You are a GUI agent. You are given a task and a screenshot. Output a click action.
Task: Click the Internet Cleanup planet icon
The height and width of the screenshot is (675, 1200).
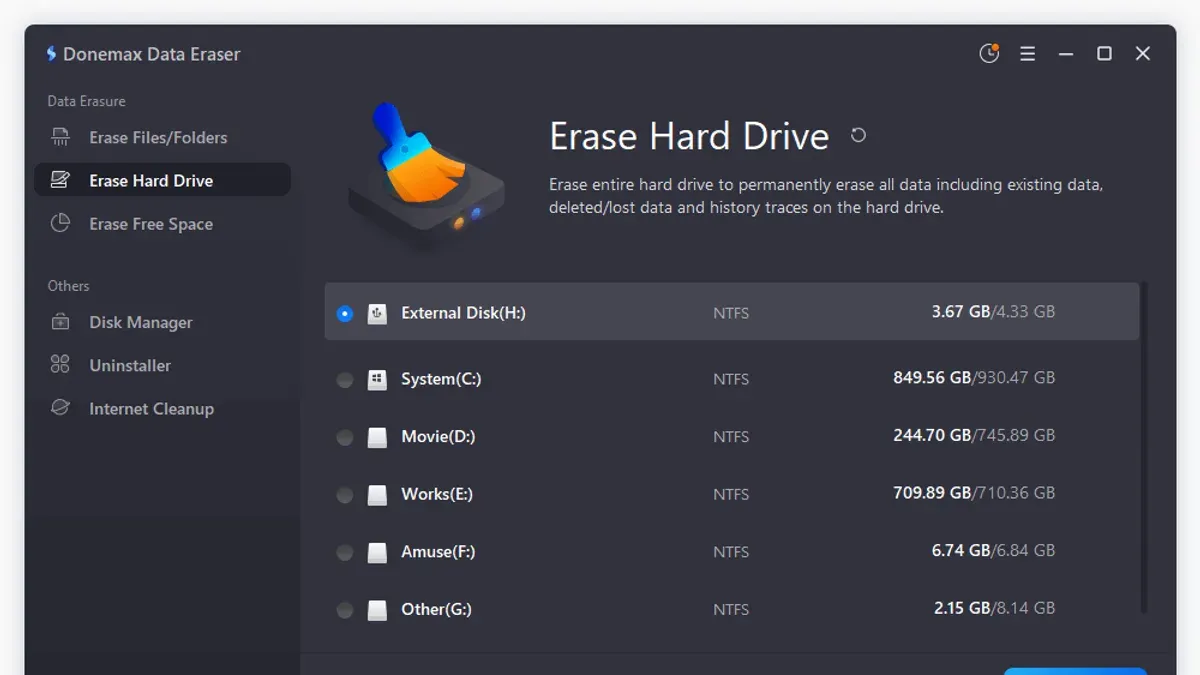coord(60,408)
